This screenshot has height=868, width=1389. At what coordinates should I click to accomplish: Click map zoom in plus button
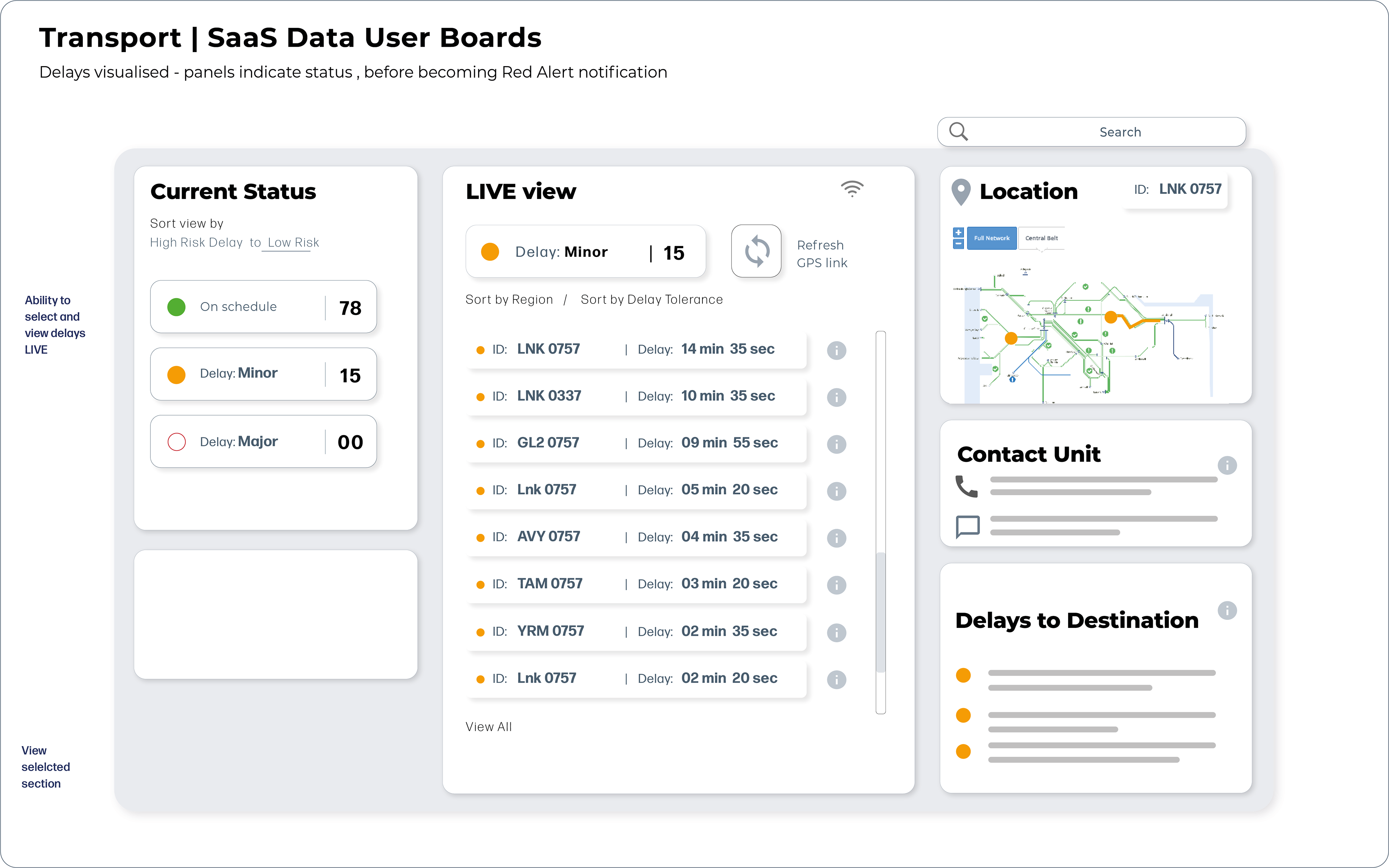[x=958, y=233]
